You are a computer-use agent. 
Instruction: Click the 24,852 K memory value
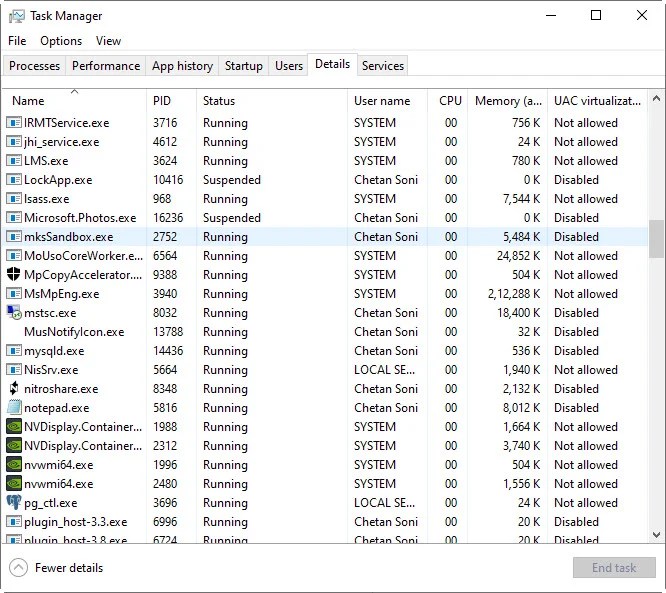pyautogui.click(x=518, y=256)
